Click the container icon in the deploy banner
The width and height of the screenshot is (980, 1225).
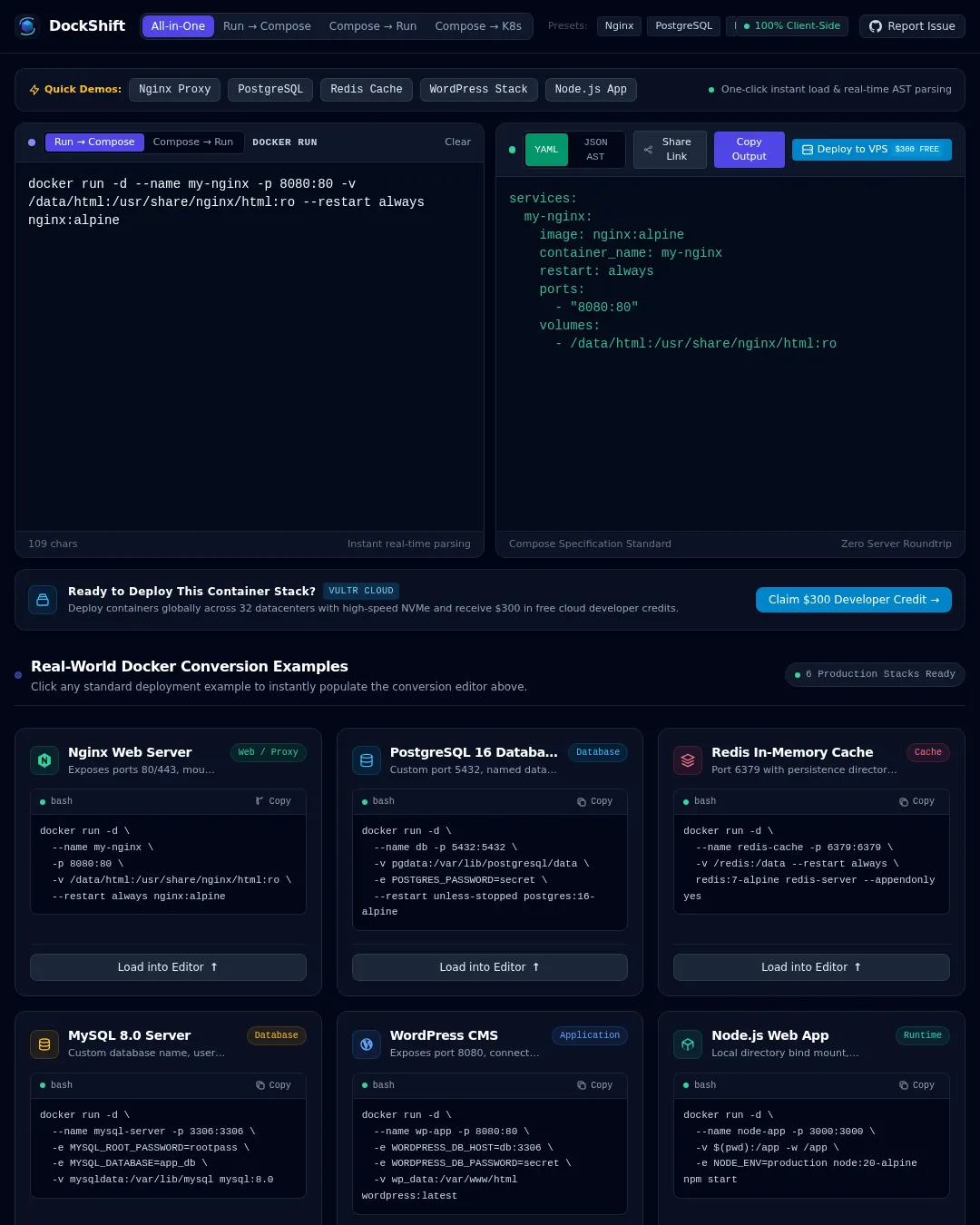pos(43,600)
